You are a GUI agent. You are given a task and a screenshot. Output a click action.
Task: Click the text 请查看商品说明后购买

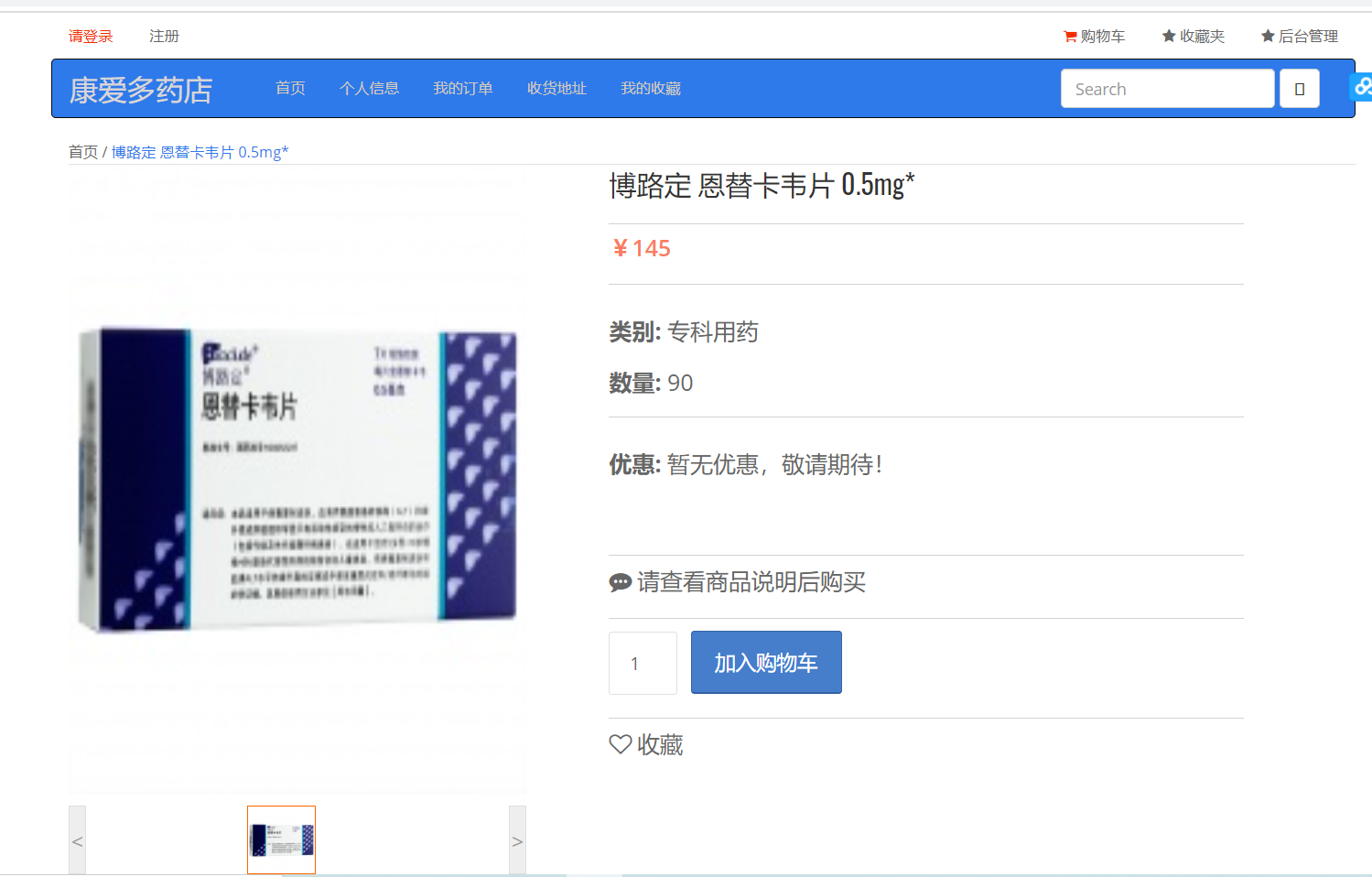tap(751, 582)
